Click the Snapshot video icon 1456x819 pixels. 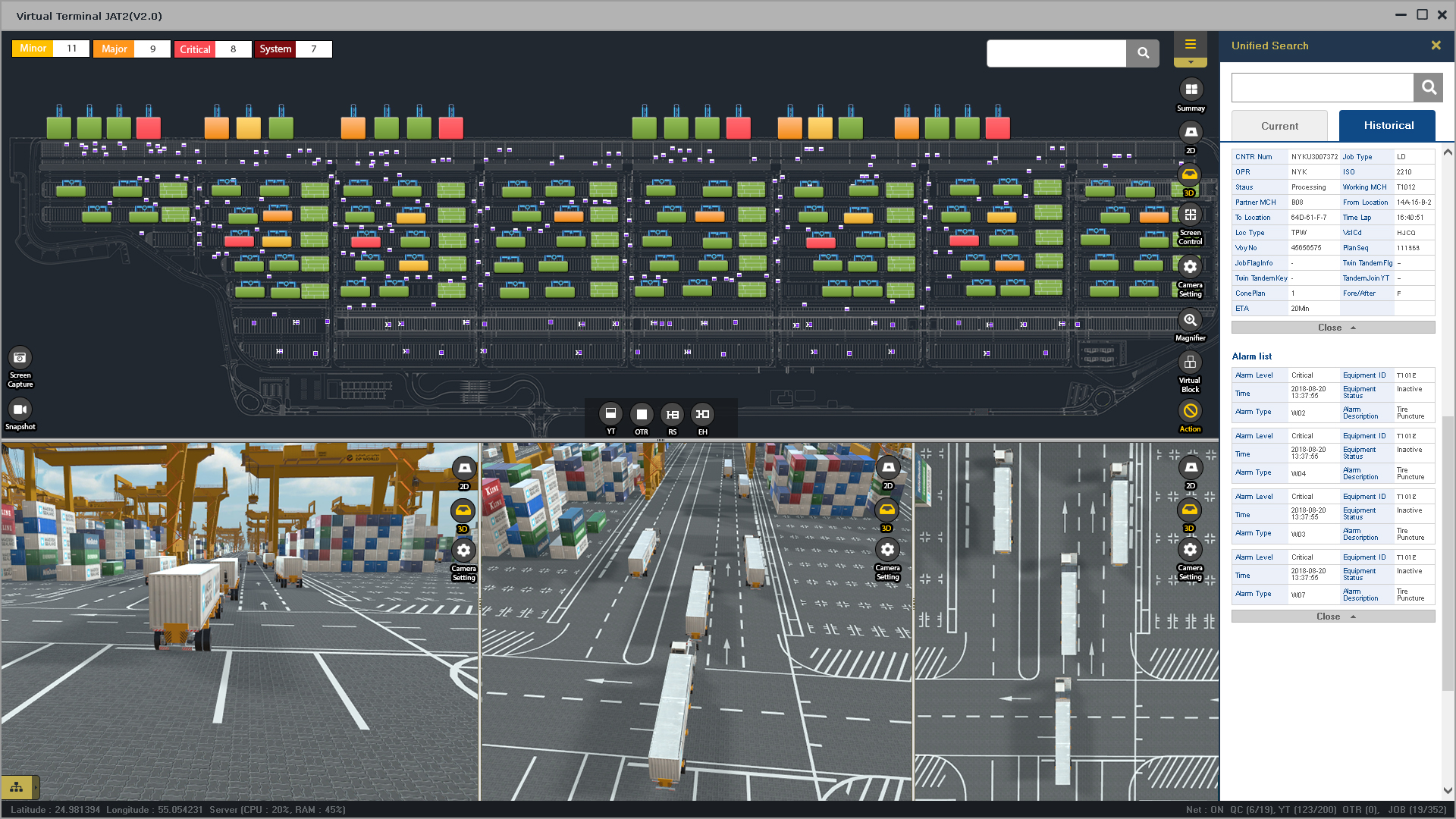tap(20, 410)
